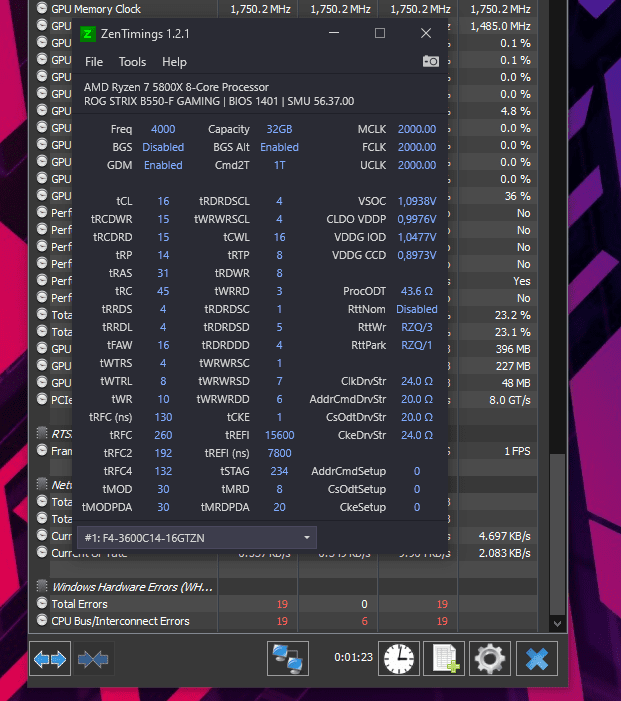Click HWiNFO network computers icon
The width and height of the screenshot is (621, 701).
coord(288,659)
